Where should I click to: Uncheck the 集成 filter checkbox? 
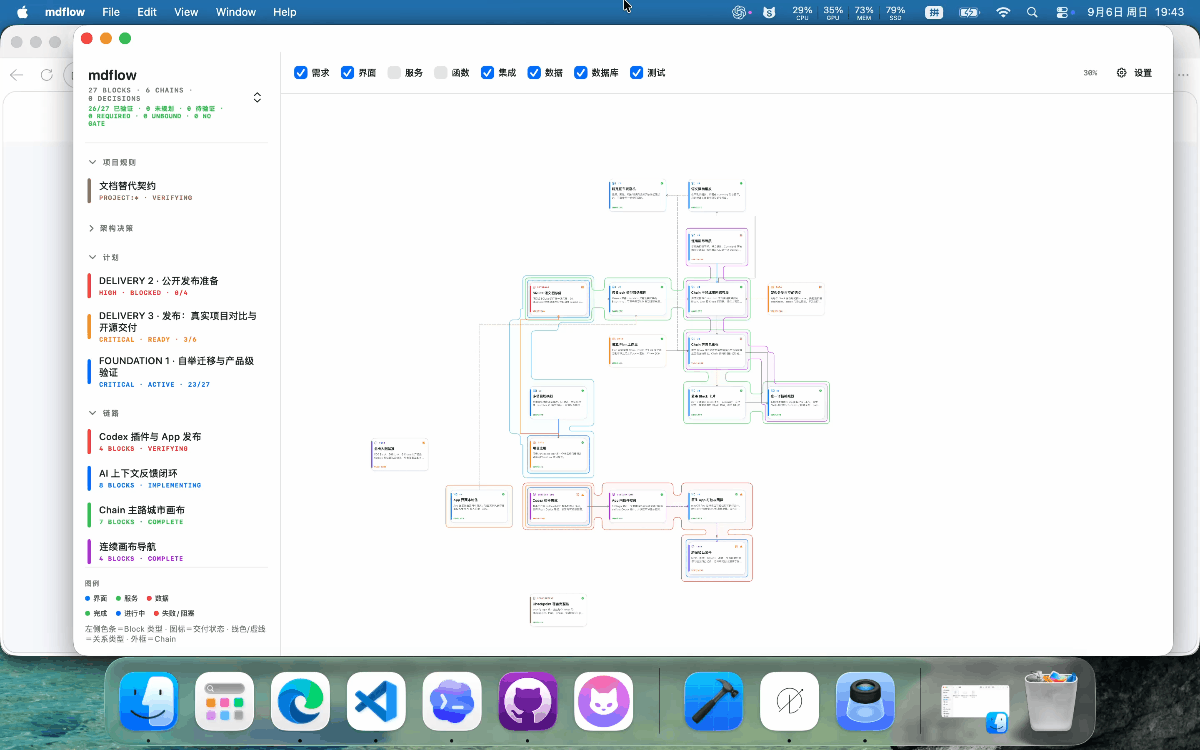click(x=487, y=73)
